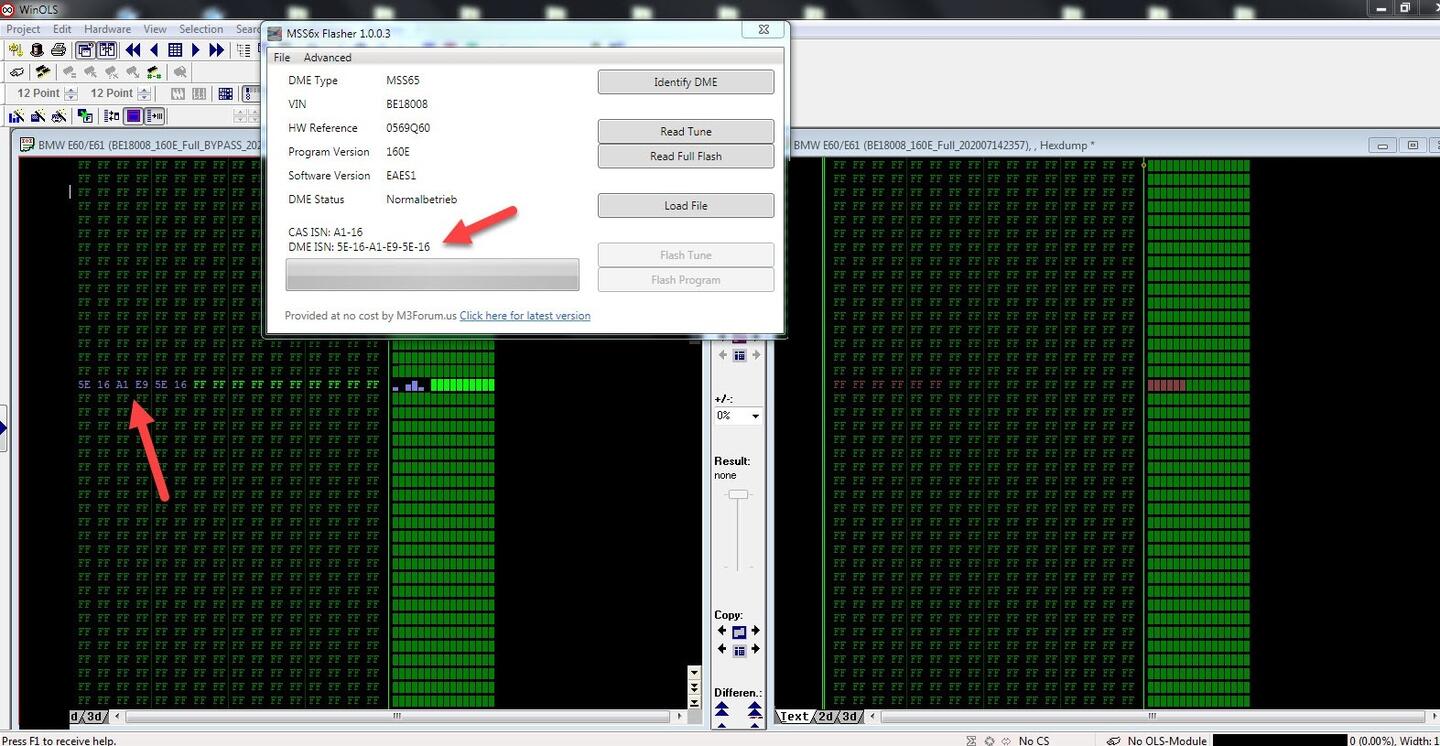Click the blue grid table icon
This screenshot has width=1440, height=746.
[x=175, y=50]
